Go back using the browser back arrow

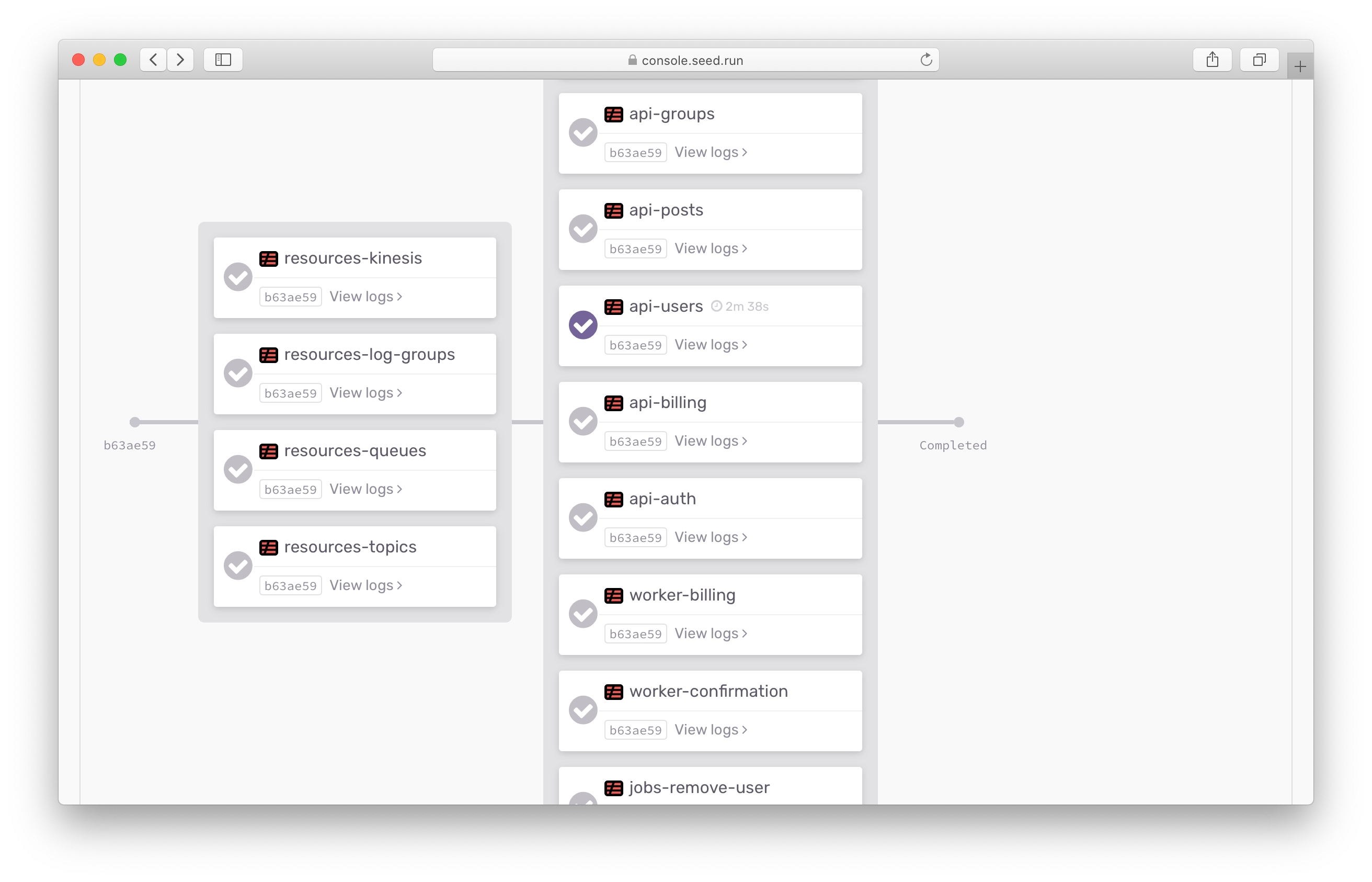click(x=153, y=60)
